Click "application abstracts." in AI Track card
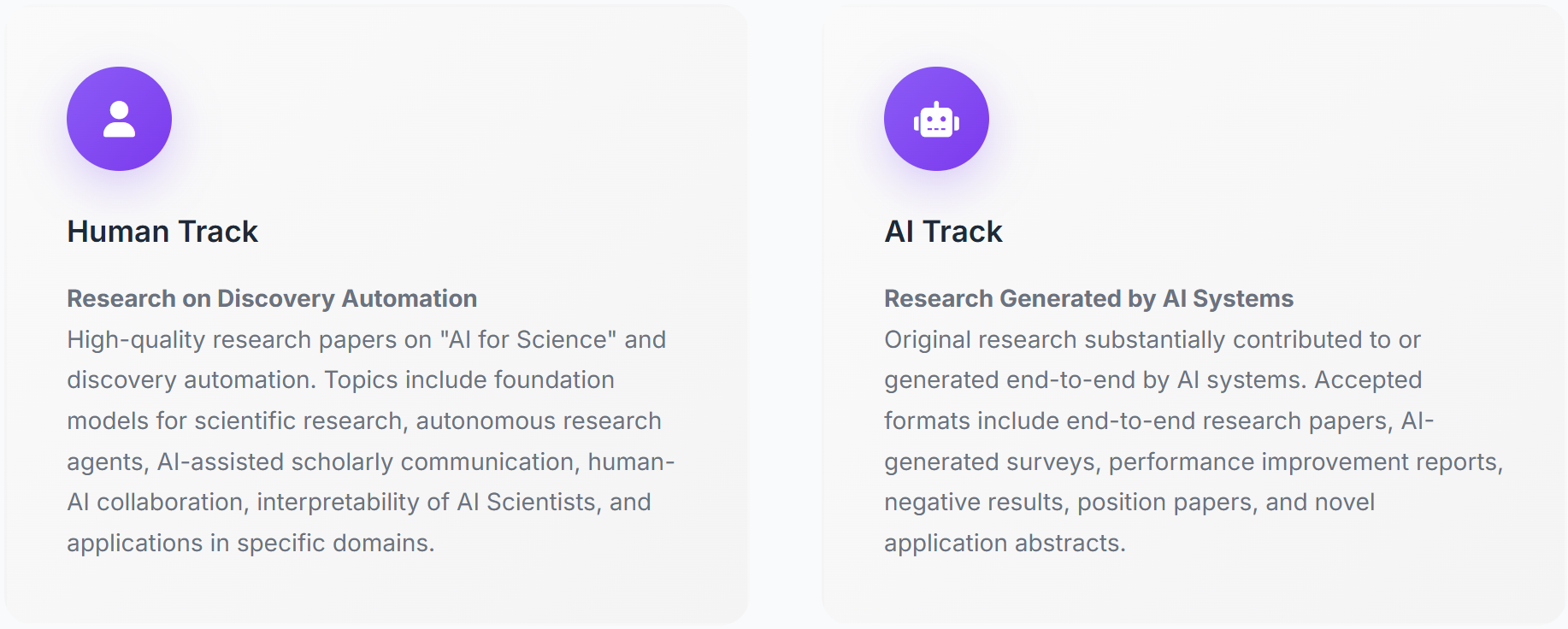 pyautogui.click(x=1005, y=543)
